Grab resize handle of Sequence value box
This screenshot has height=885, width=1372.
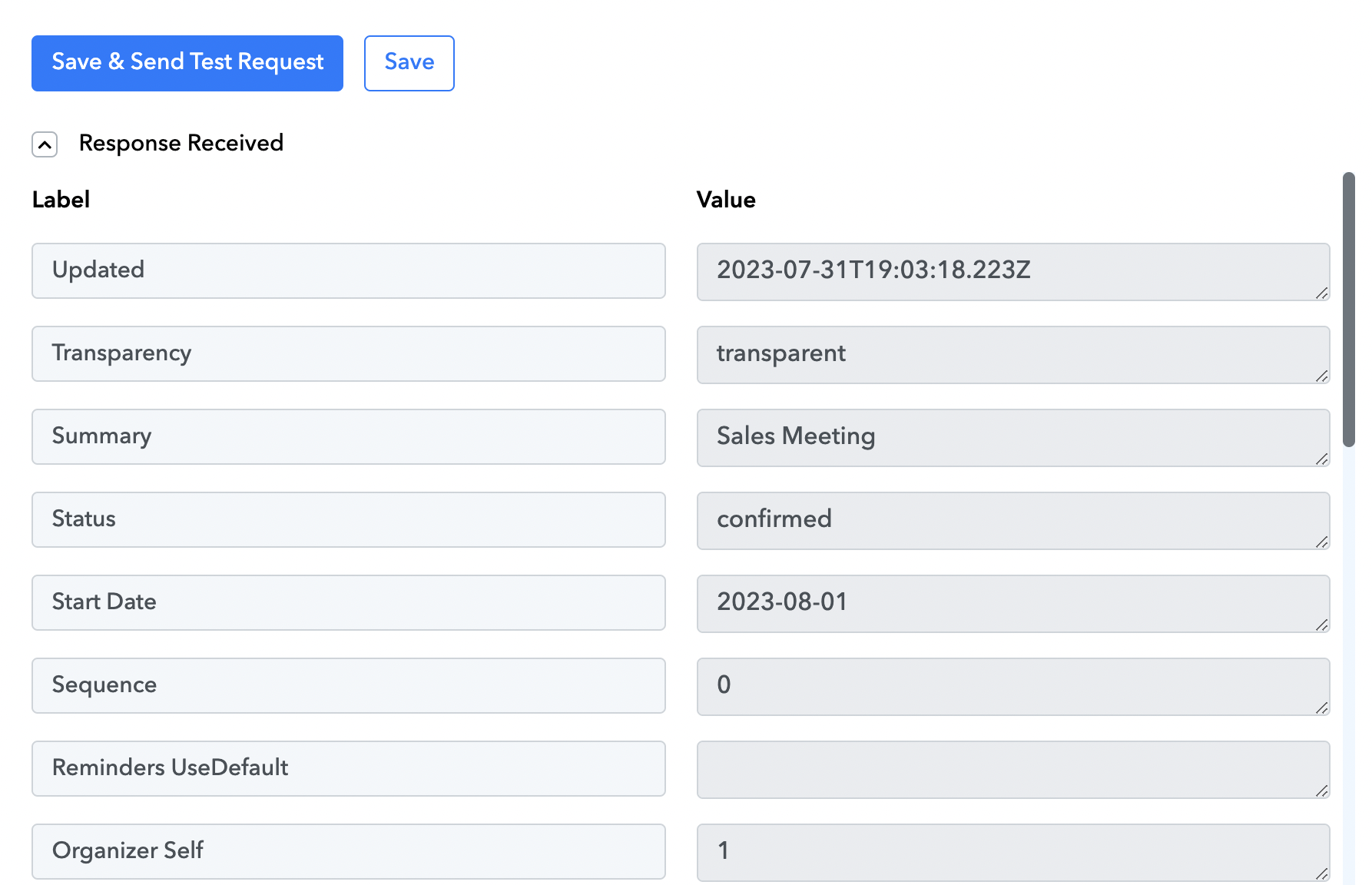1322,708
